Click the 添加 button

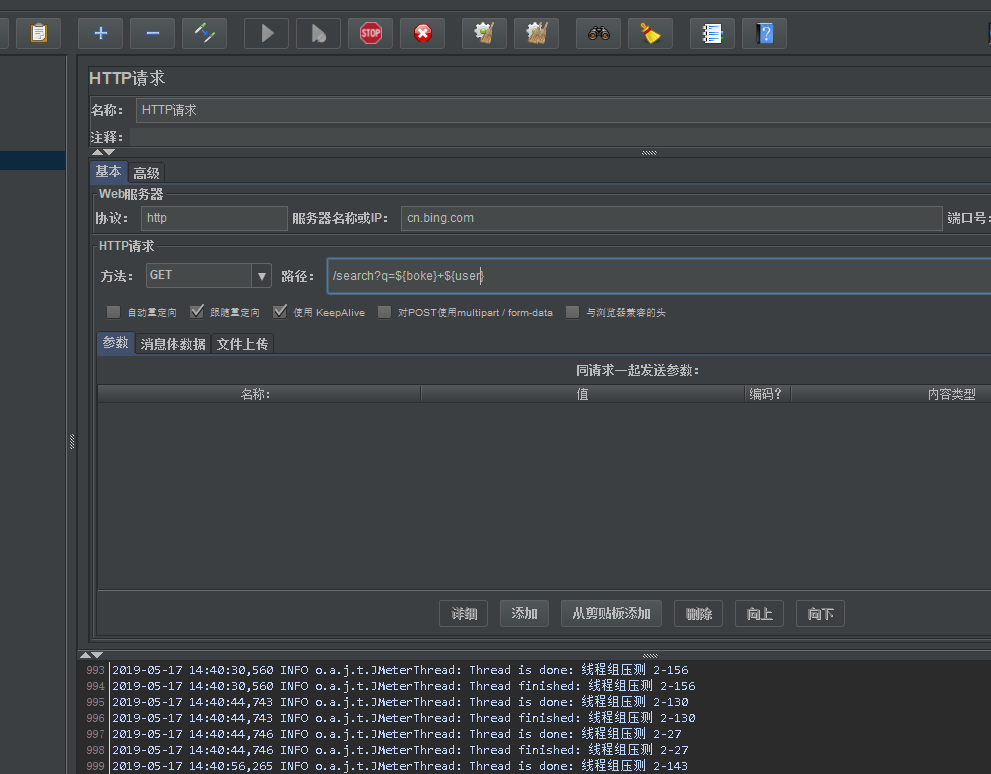(x=524, y=614)
